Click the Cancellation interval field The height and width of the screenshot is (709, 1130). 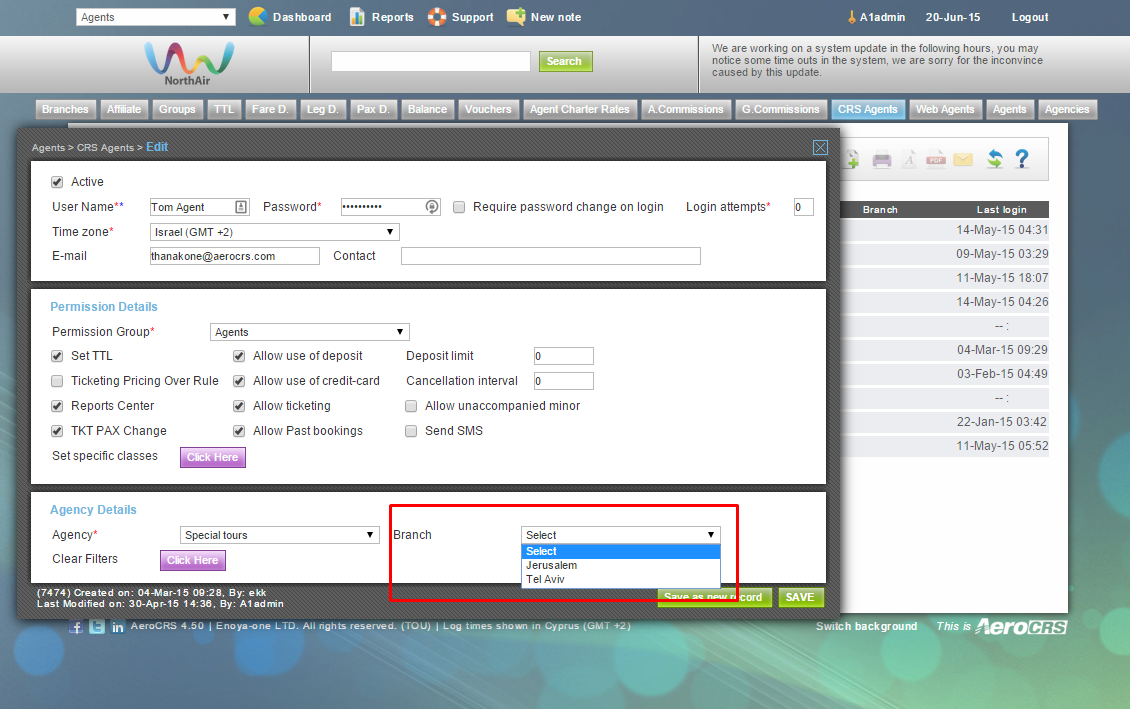(564, 381)
